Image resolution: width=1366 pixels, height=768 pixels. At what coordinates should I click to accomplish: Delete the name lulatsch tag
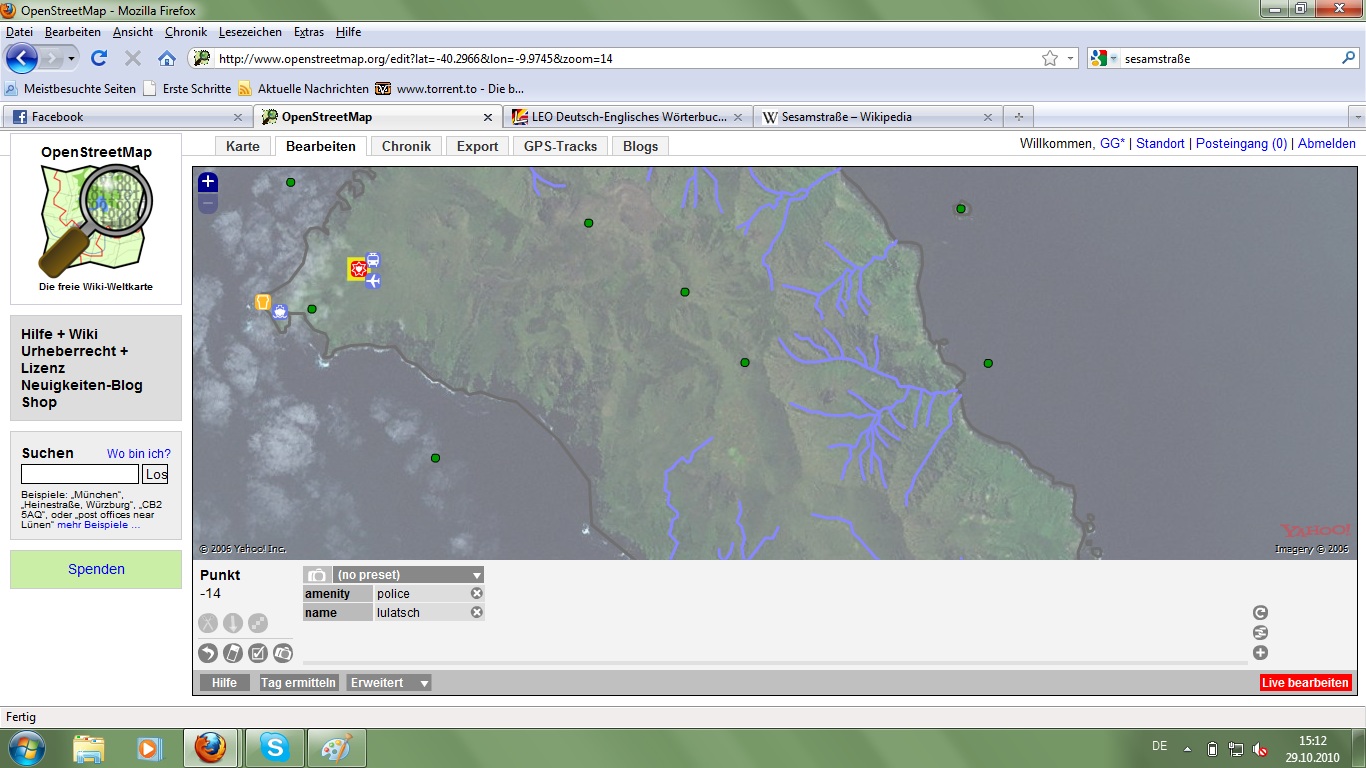pos(477,613)
